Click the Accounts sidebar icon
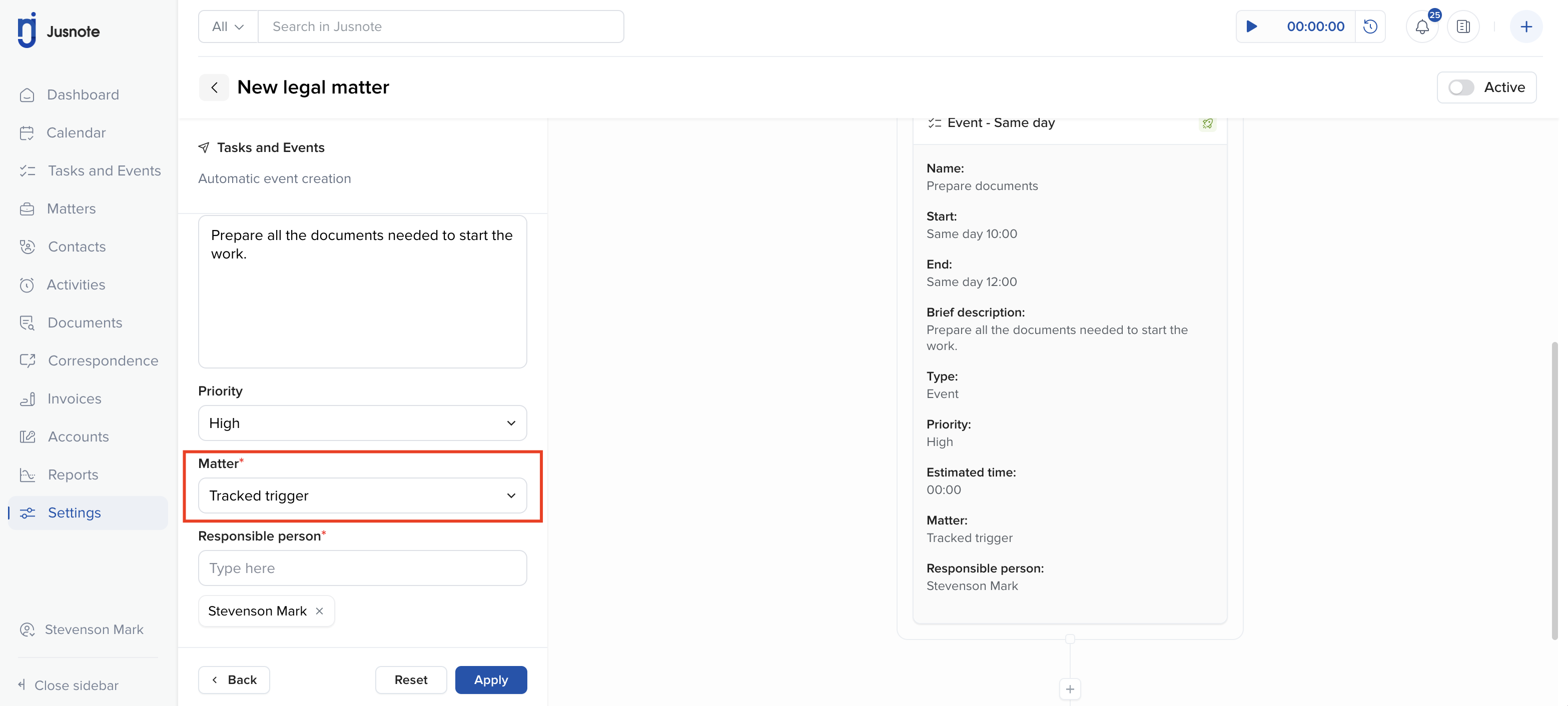Image resolution: width=1568 pixels, height=706 pixels. [x=27, y=436]
